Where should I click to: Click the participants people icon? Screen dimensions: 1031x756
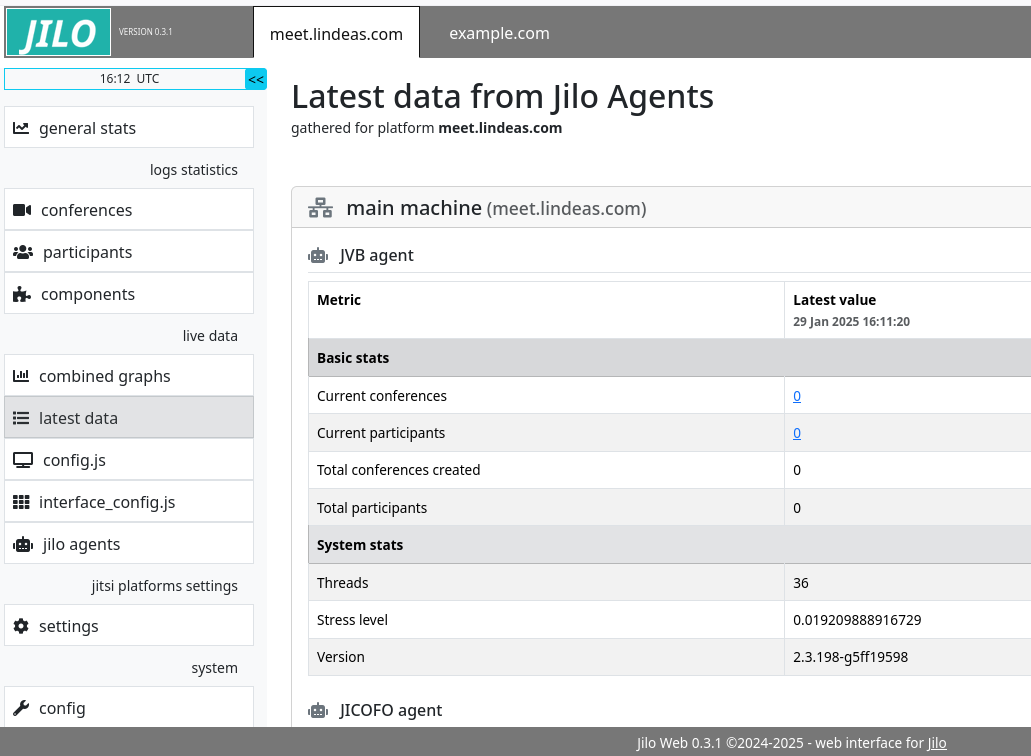[22, 252]
